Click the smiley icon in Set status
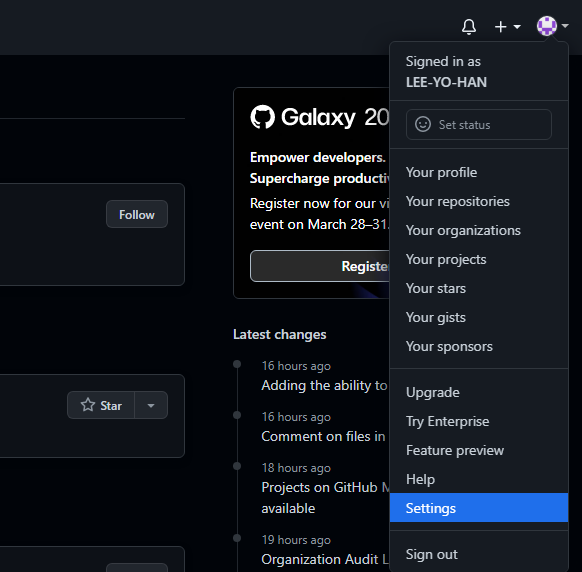The height and width of the screenshot is (572, 582). click(x=423, y=124)
